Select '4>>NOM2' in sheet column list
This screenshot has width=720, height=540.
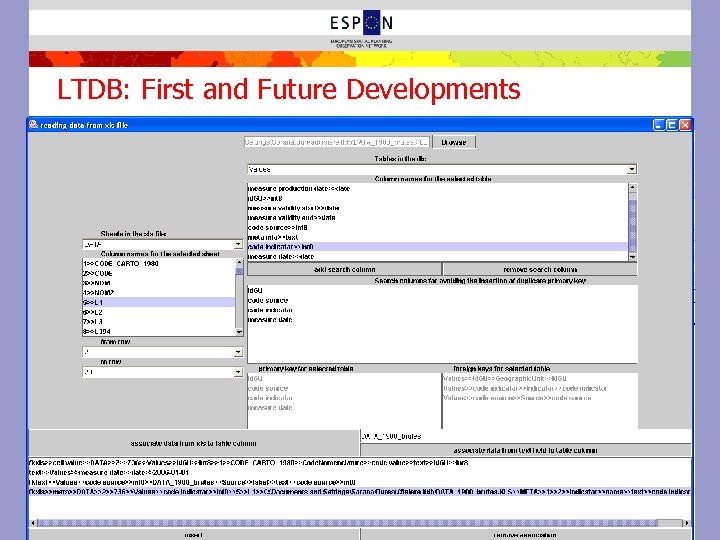(x=159, y=292)
